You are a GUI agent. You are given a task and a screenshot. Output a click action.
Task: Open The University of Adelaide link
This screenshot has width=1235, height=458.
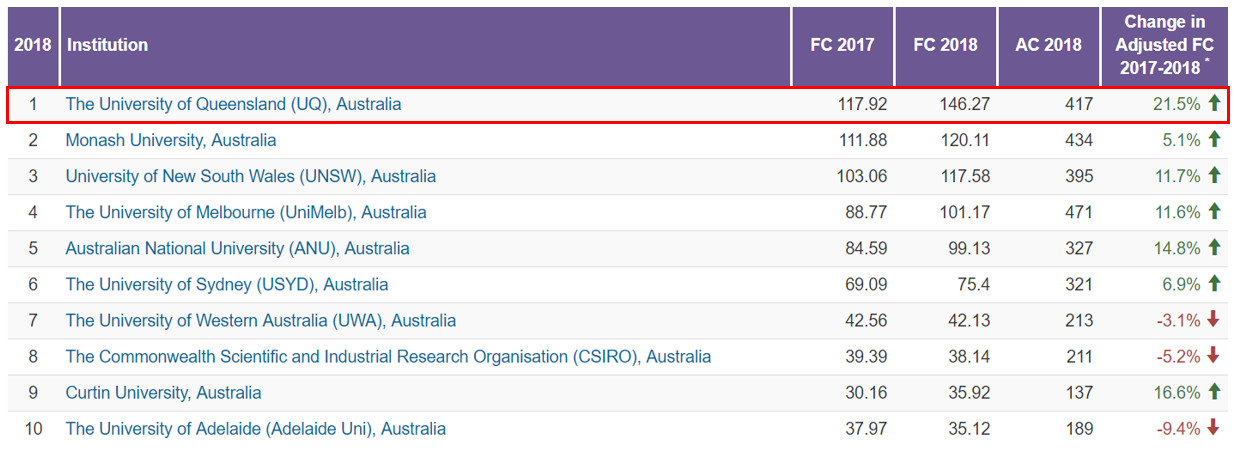(255, 428)
